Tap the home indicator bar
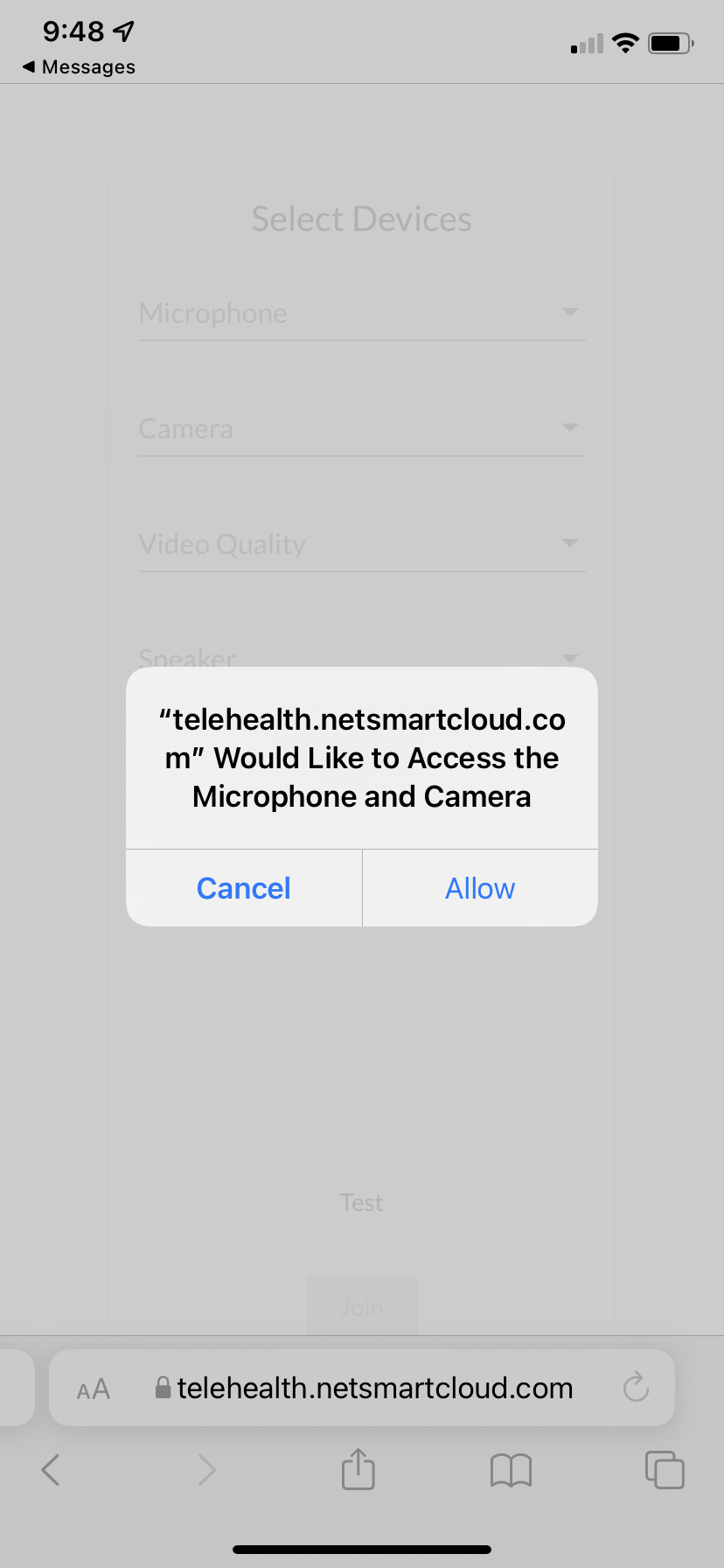Screen dimensions: 724x1568 pos(362,1550)
